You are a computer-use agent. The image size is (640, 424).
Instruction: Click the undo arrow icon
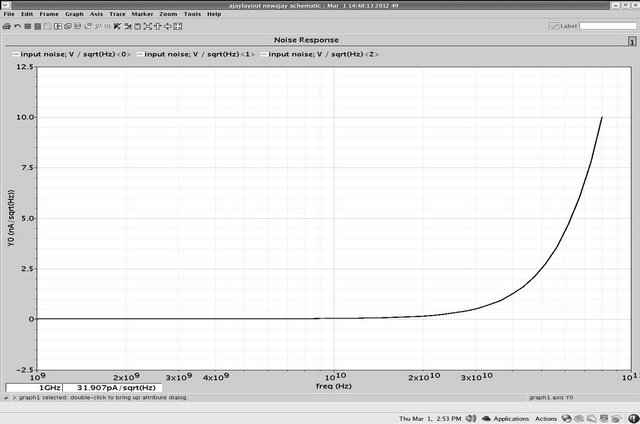(18, 26)
